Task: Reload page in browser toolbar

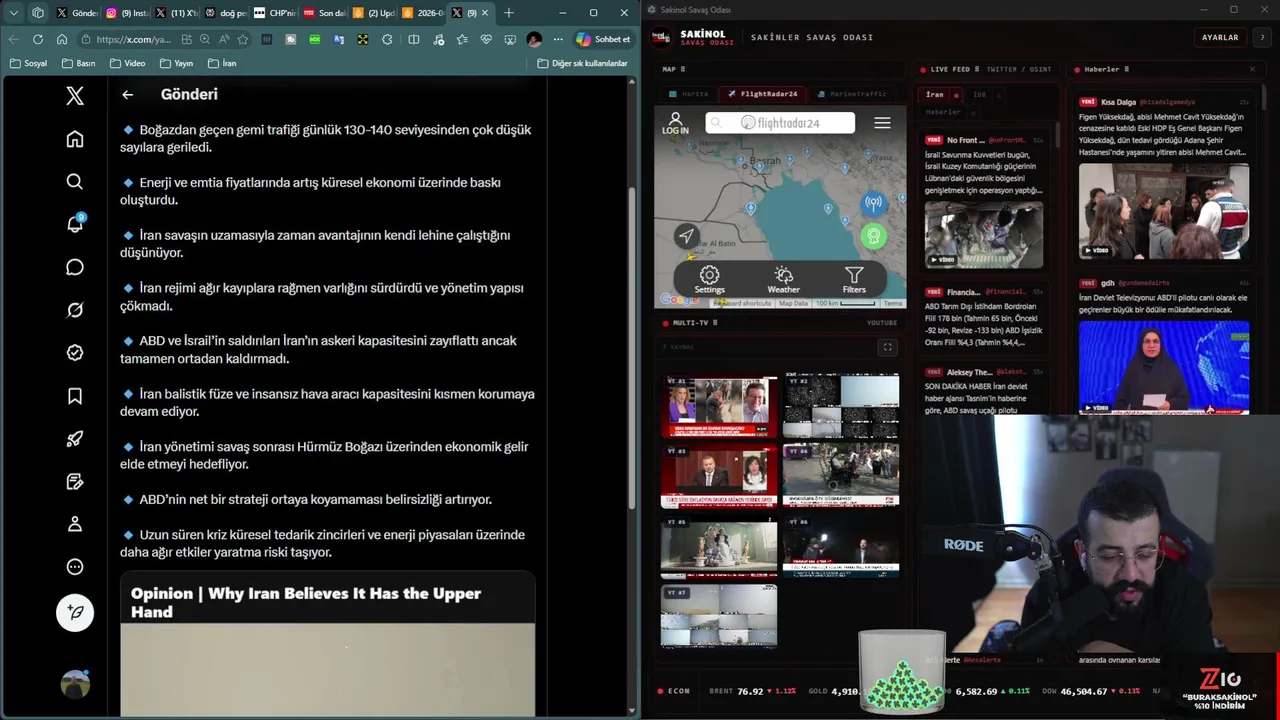Action: point(37,39)
